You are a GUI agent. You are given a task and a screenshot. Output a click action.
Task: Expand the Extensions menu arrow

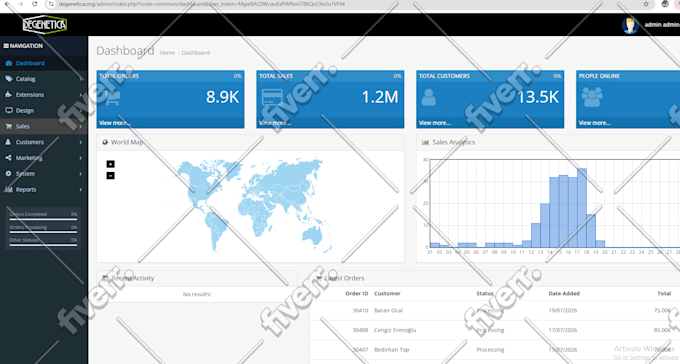(81, 95)
